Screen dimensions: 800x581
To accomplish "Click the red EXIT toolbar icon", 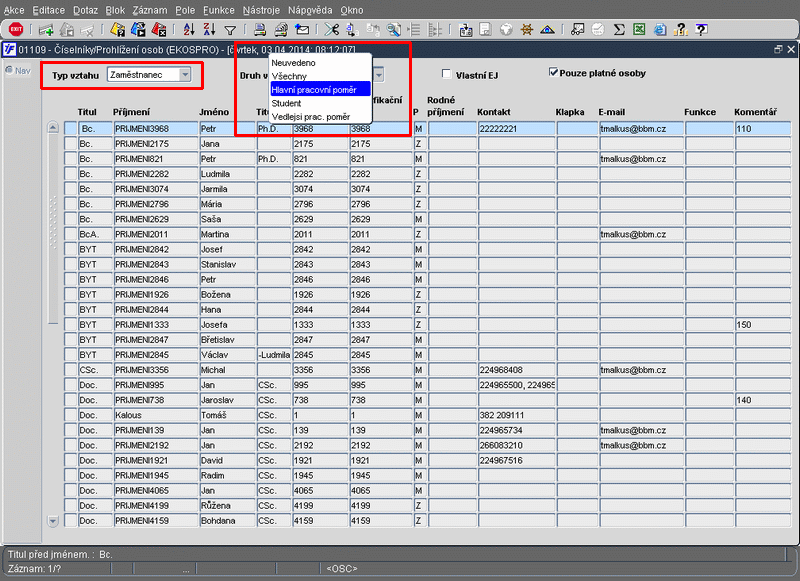I will point(16,30).
